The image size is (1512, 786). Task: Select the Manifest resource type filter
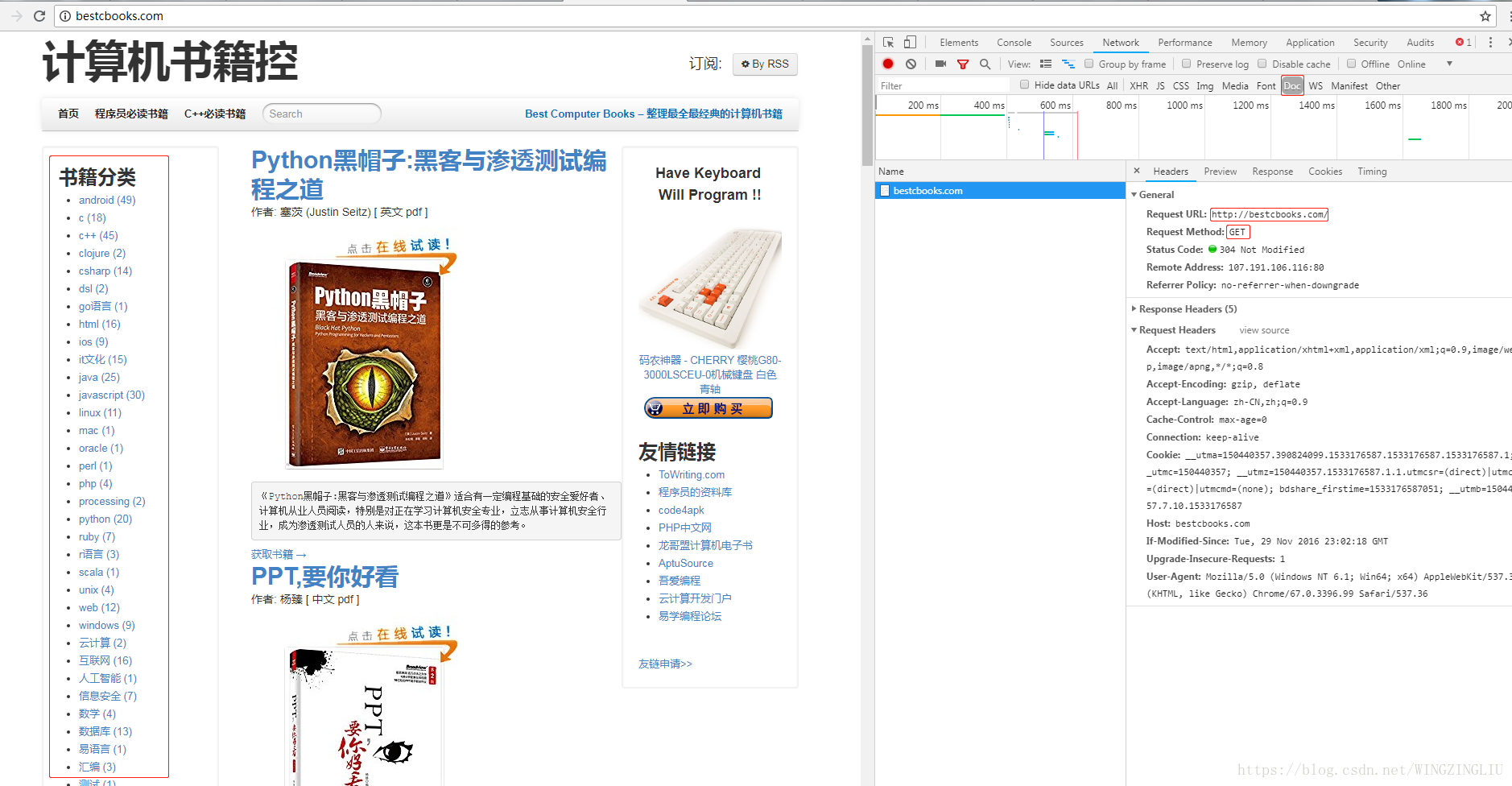tap(1349, 85)
